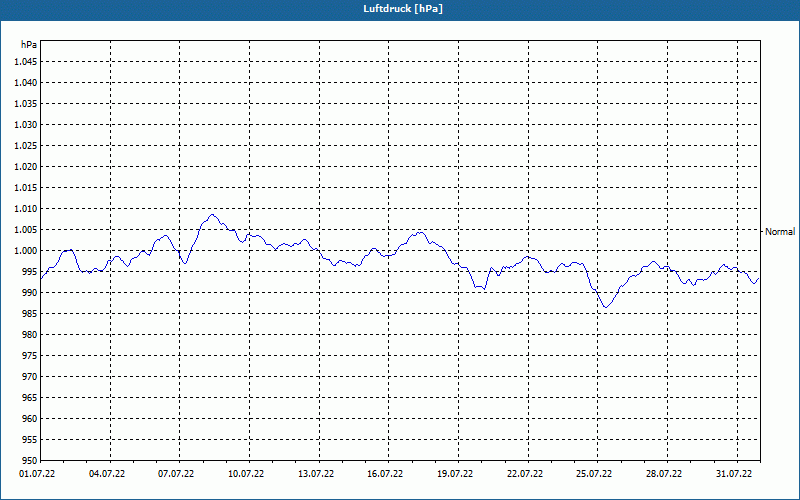Screen dimensions: 800x500
Task: Select the 1.035 axis value
Action: tap(28, 104)
